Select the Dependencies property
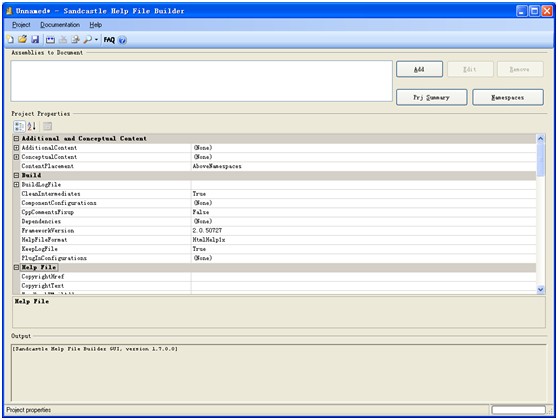Viewport: 558px width, 420px height. 41,221
